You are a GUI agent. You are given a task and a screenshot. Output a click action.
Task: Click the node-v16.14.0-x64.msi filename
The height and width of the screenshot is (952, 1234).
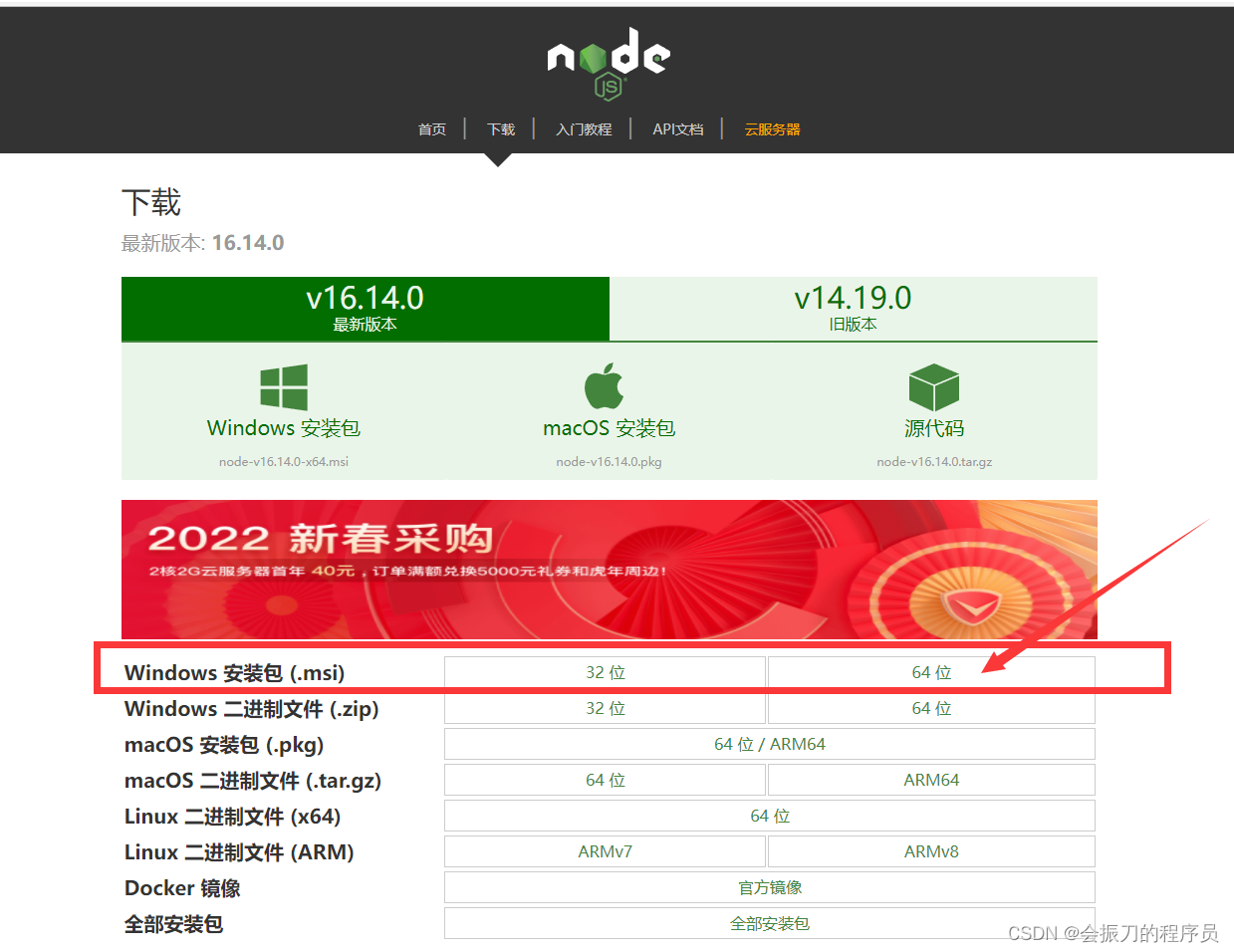tap(284, 462)
